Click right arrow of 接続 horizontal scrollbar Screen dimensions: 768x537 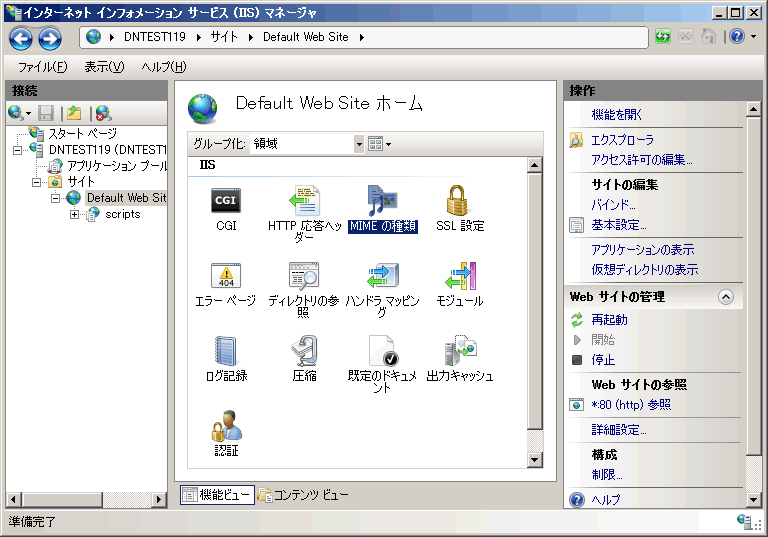pyautogui.click(x=158, y=500)
